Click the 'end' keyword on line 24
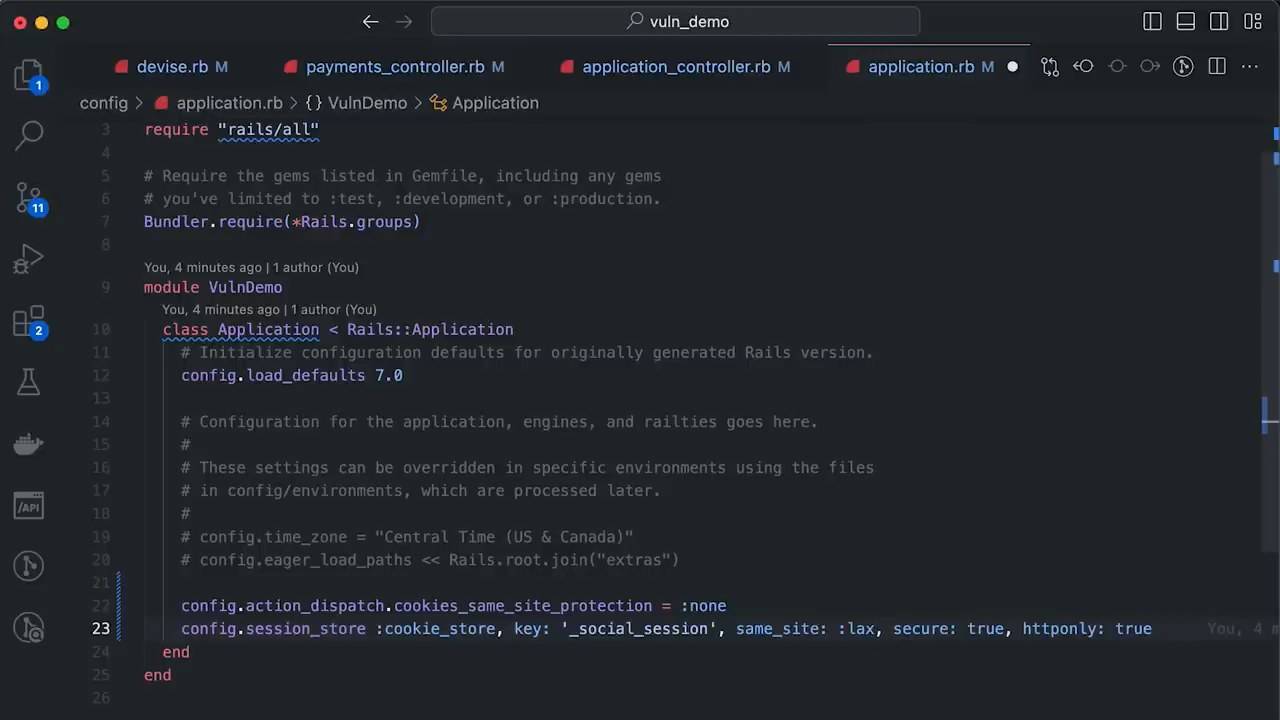Viewport: 1280px width, 720px height. pyautogui.click(x=176, y=652)
